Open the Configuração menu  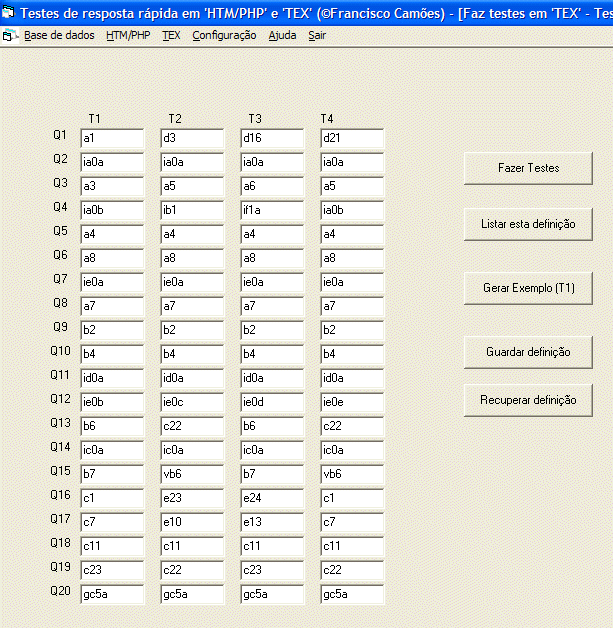(x=224, y=35)
